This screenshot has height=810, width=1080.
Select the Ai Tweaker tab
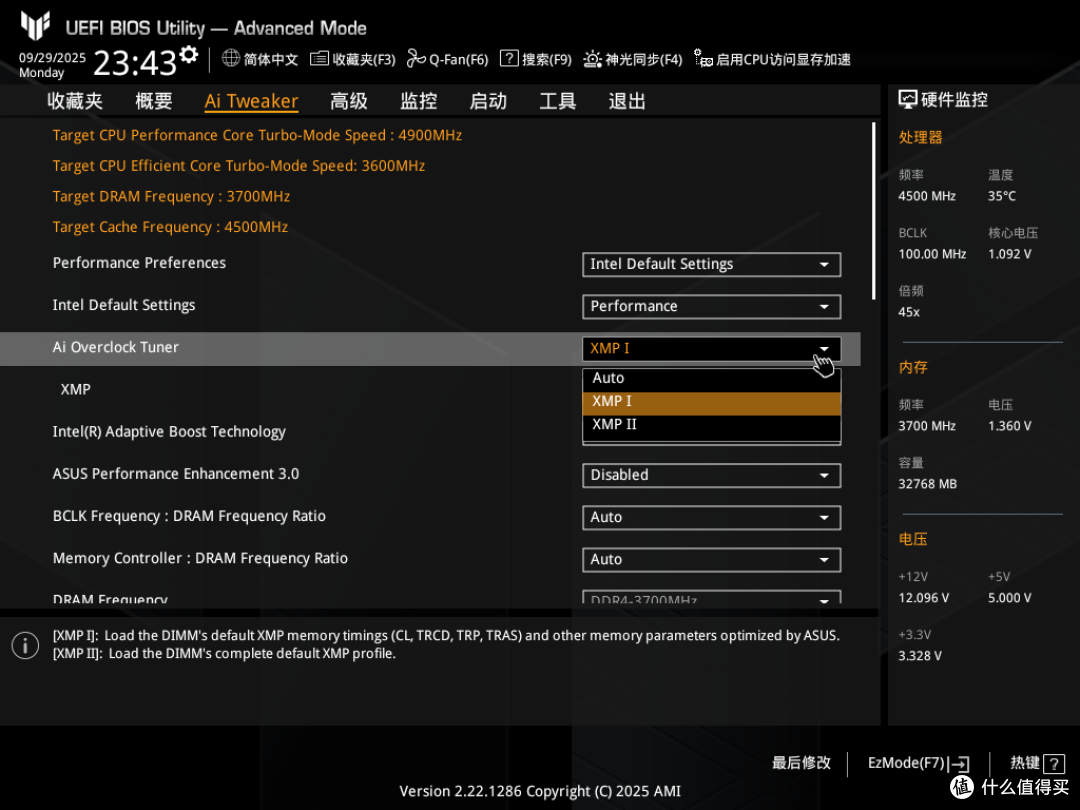click(x=251, y=101)
